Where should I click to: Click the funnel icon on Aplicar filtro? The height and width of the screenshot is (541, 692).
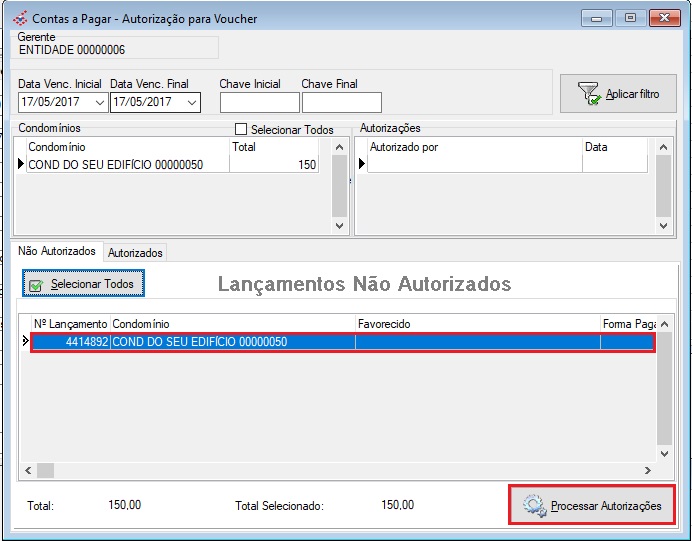(x=590, y=94)
